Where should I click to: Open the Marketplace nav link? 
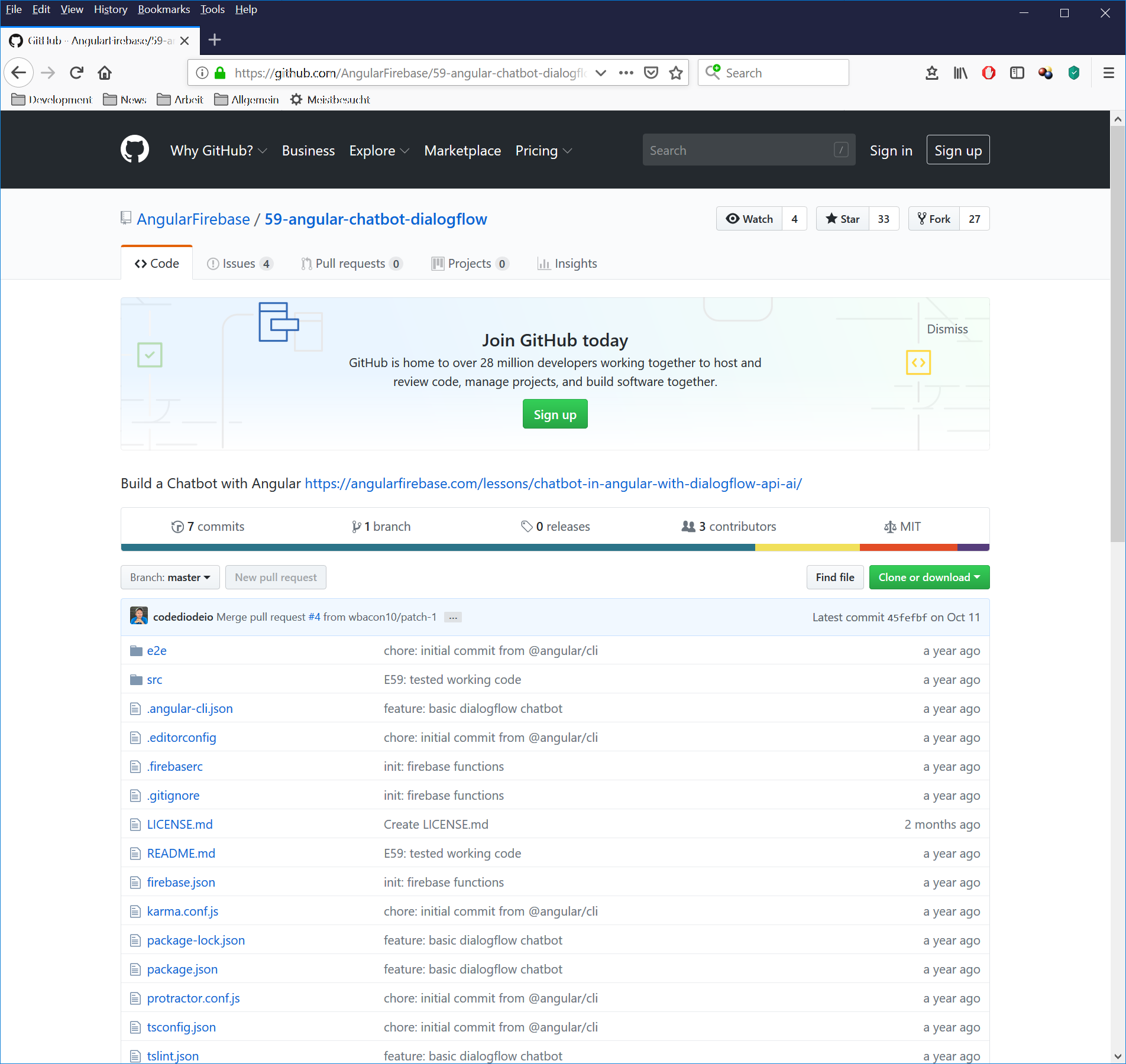(x=462, y=150)
